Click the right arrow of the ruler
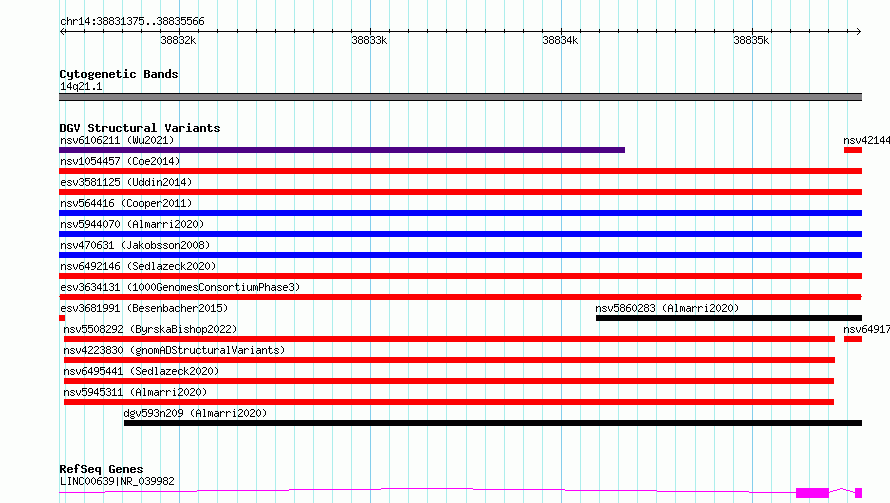This screenshot has height=503, width=890. tap(859, 31)
